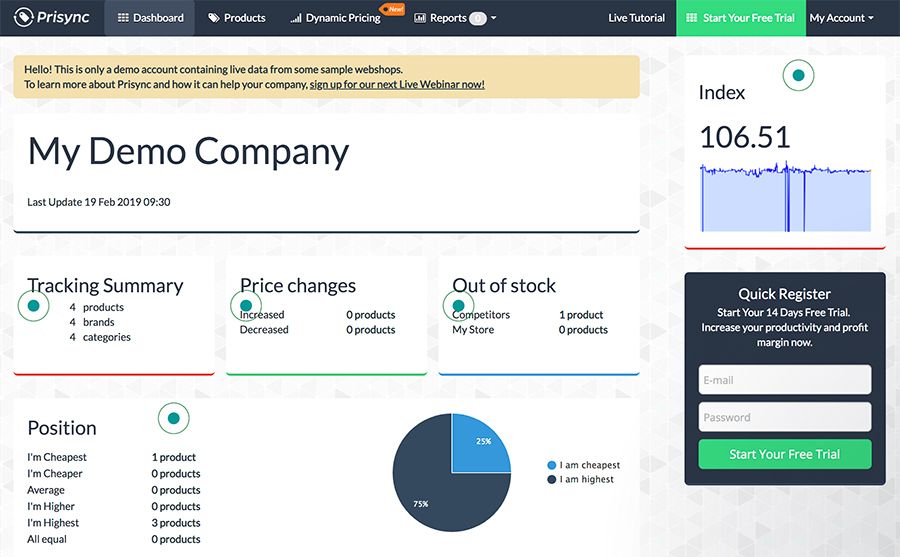Toggle the 'I am cheapest' legend item
The width and height of the screenshot is (900, 557).
(x=584, y=465)
